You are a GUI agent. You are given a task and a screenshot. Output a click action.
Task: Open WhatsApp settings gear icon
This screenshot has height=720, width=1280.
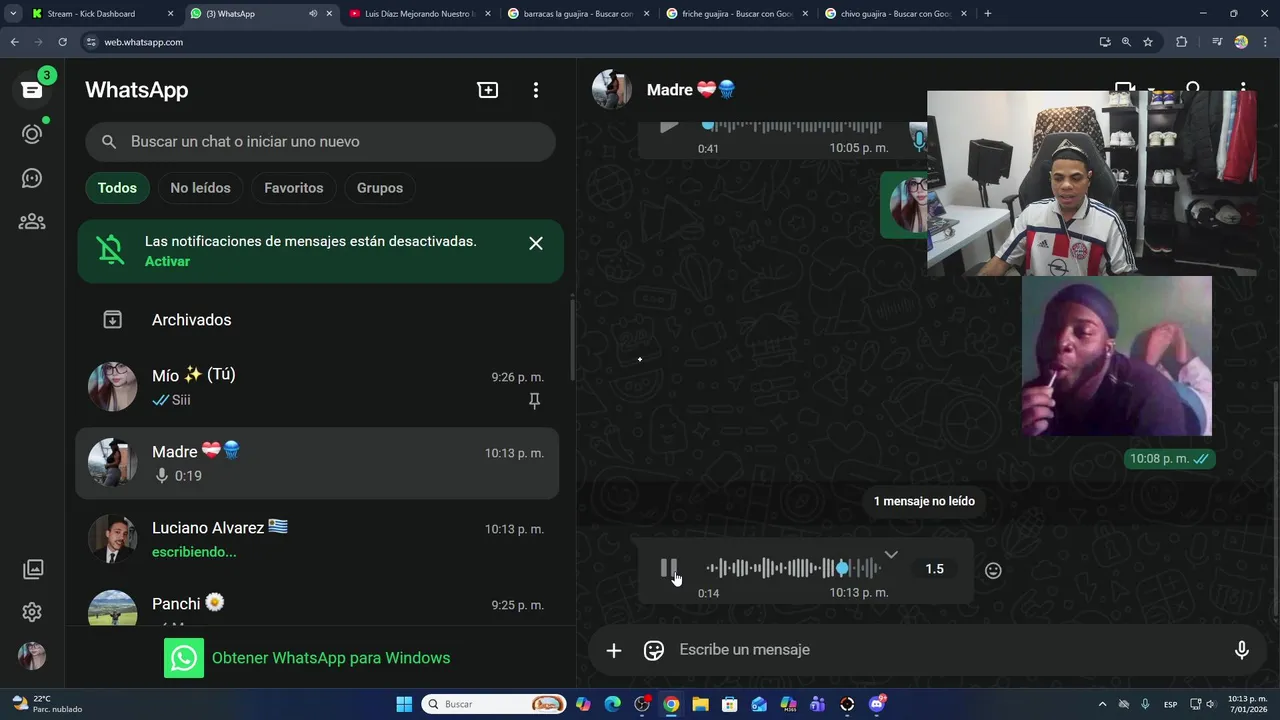pyautogui.click(x=32, y=612)
